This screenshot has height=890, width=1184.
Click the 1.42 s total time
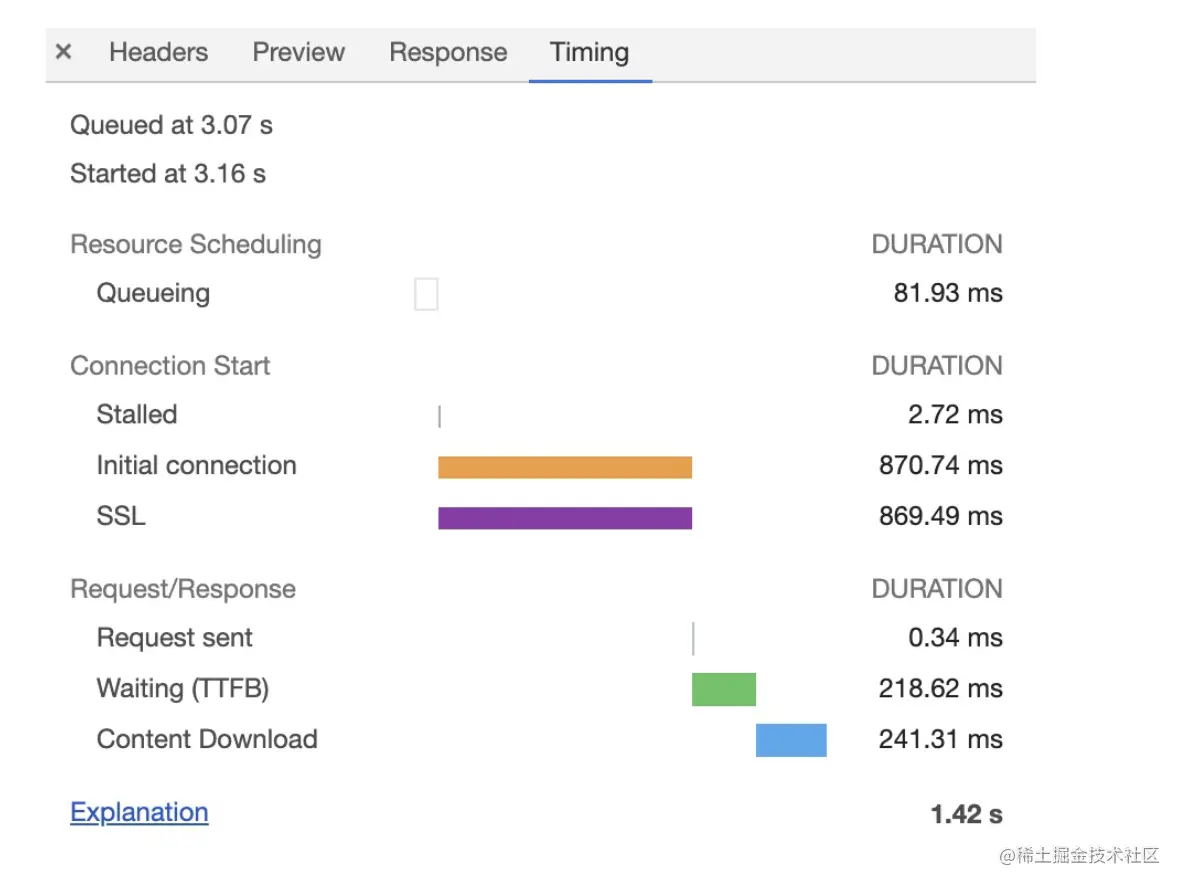(x=966, y=814)
